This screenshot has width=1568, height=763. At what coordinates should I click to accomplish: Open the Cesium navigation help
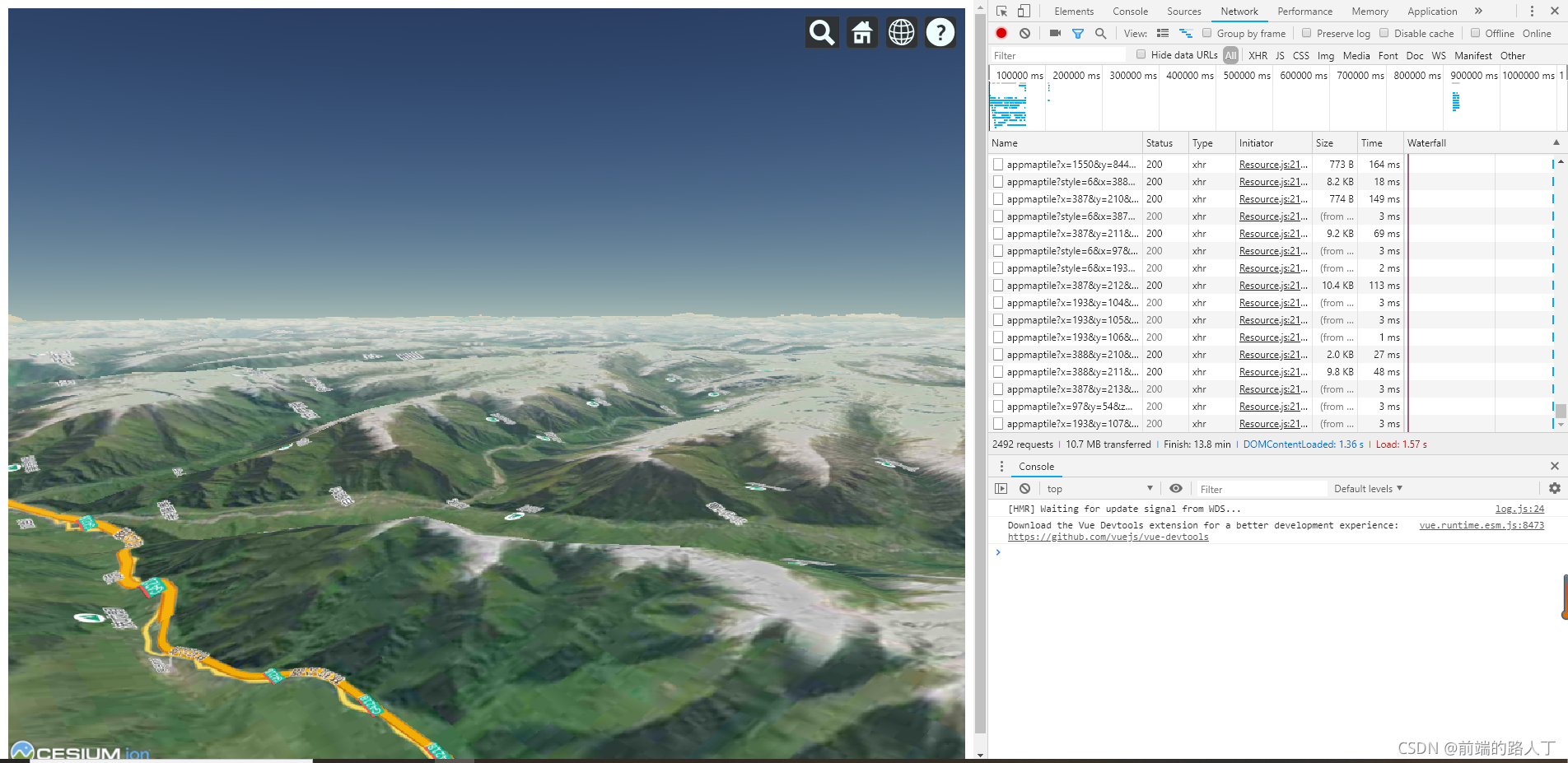click(x=940, y=31)
